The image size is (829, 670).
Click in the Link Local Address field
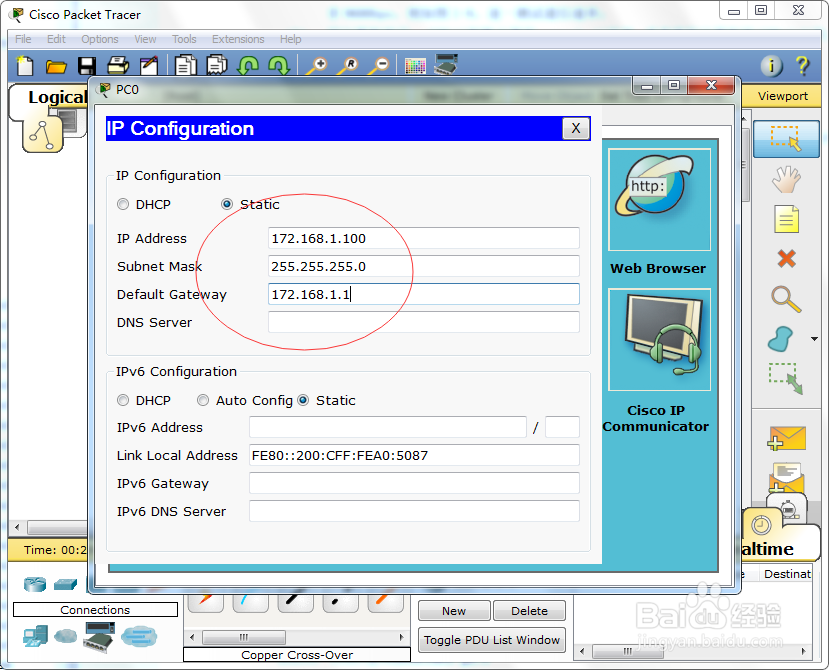click(x=414, y=455)
